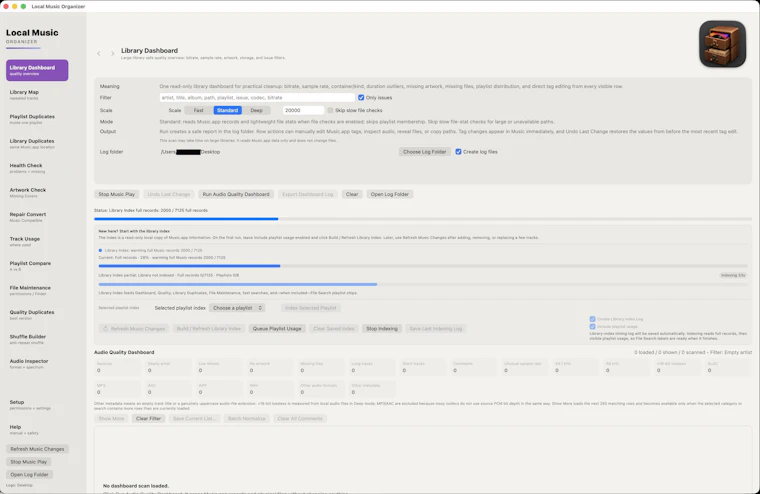This screenshot has height=494, width=760.
Task: Select the Missing files stat card
Action: 321,367
